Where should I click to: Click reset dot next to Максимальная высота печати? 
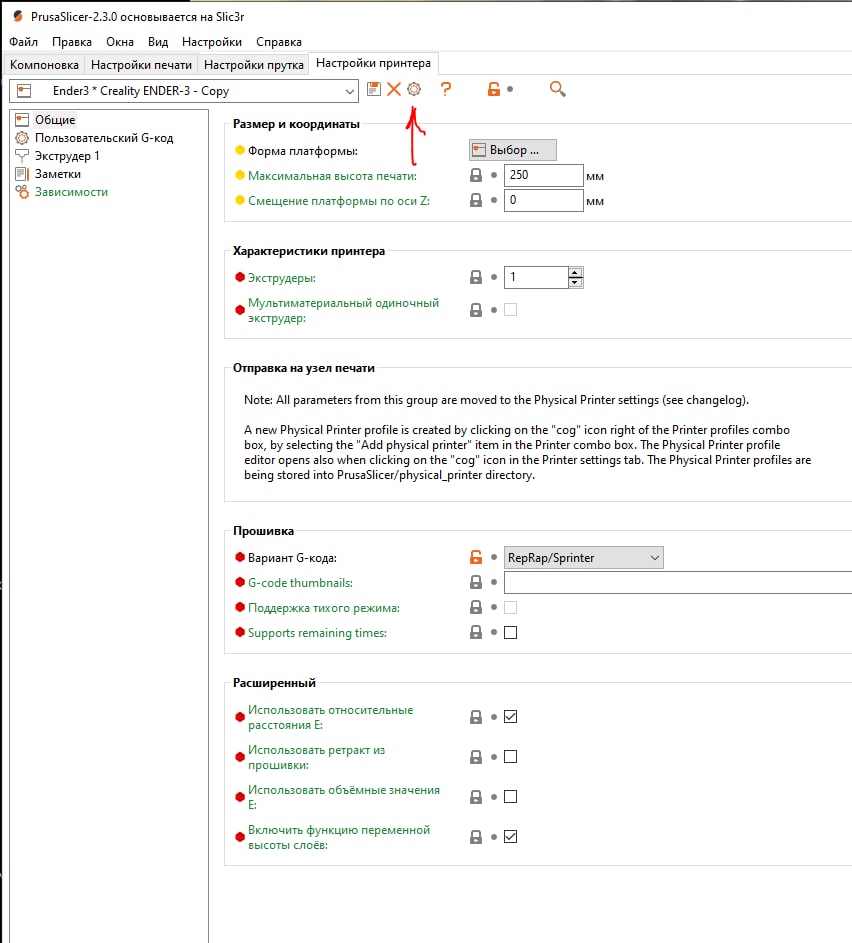coord(494,175)
